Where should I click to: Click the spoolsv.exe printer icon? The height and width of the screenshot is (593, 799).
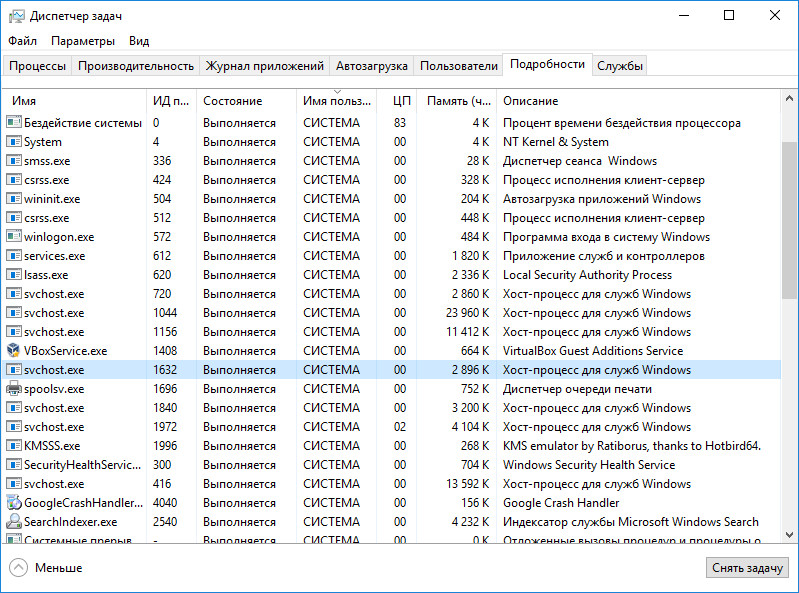coord(14,389)
